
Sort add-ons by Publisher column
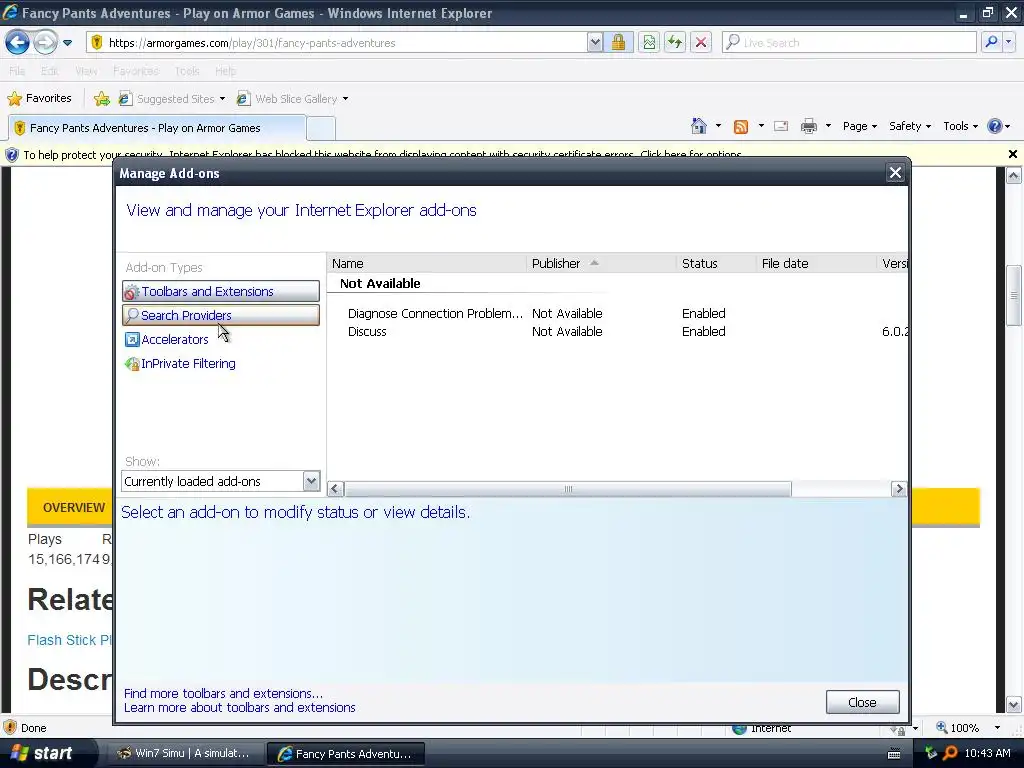(601, 263)
